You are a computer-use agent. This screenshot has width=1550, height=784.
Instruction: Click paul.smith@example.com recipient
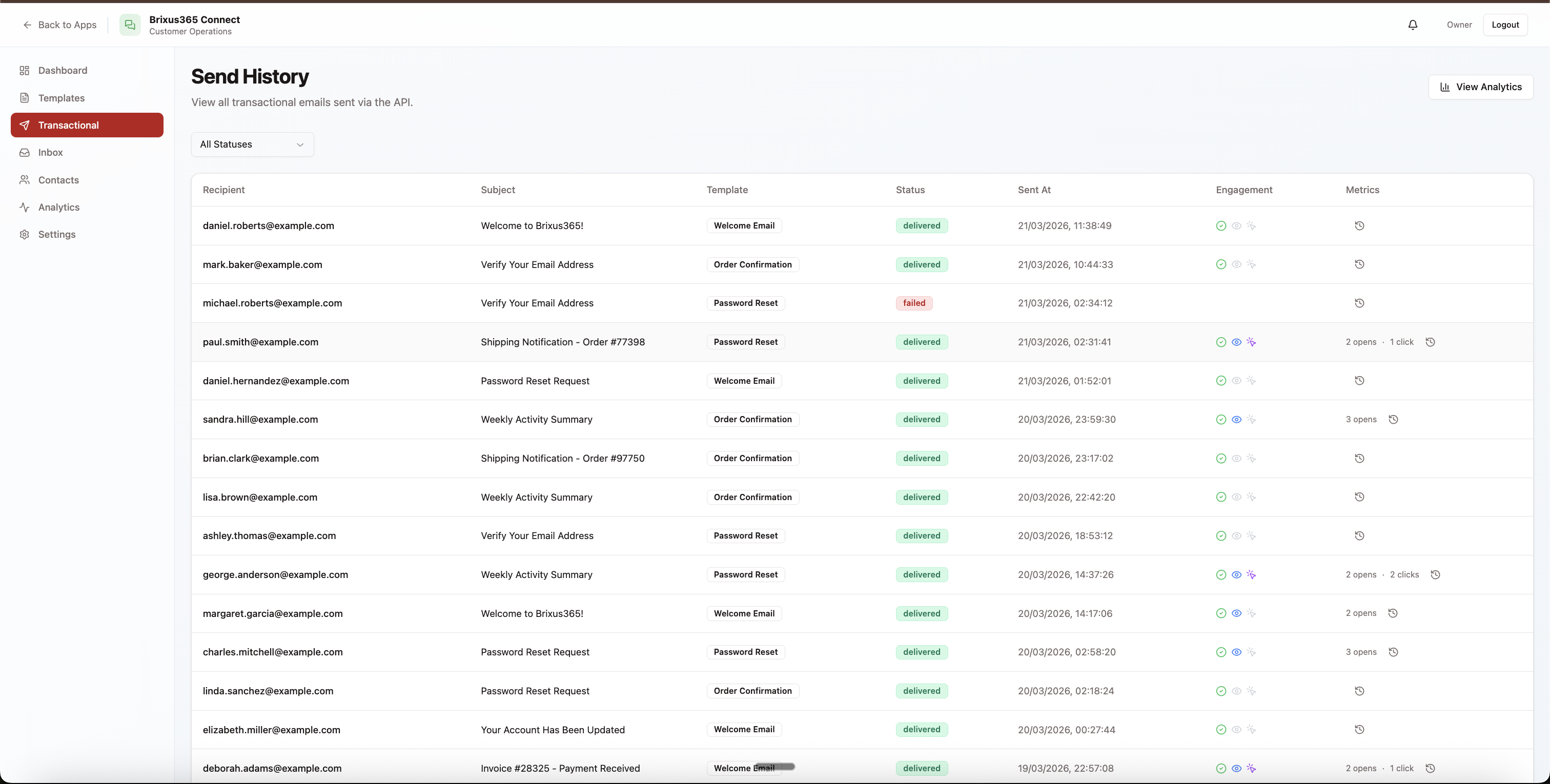point(260,342)
